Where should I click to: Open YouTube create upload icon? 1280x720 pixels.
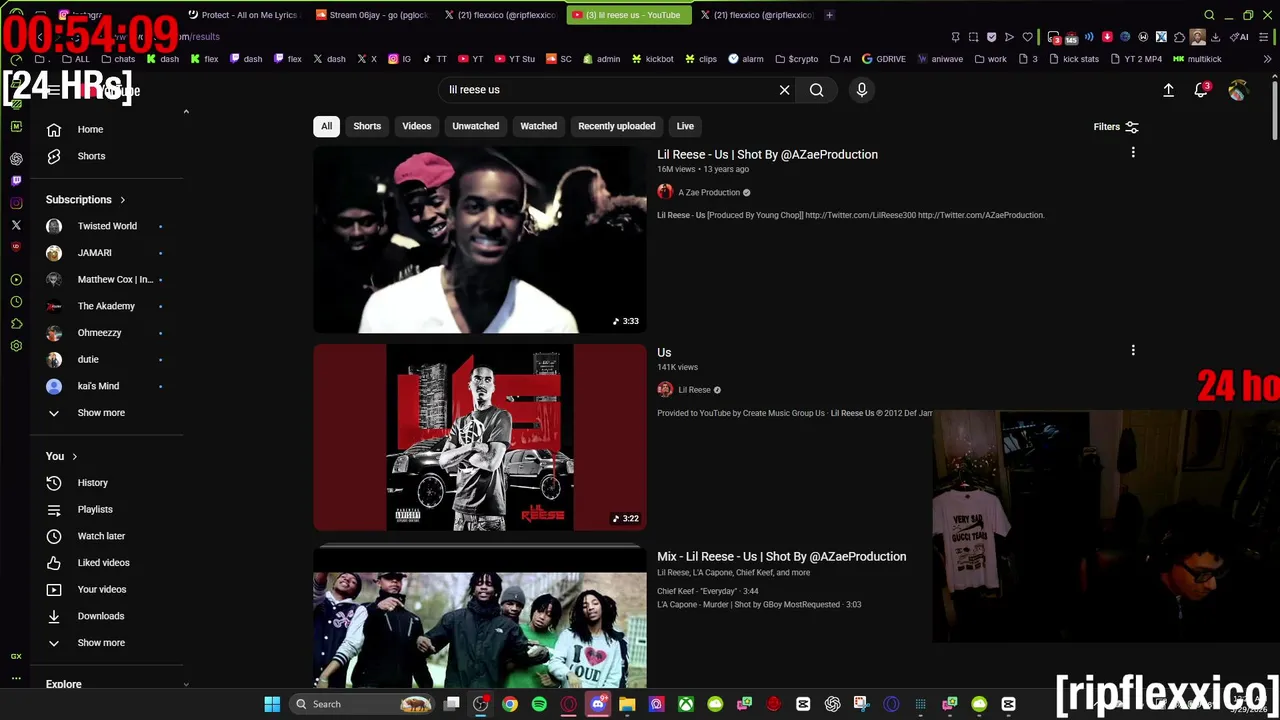coord(1168,90)
